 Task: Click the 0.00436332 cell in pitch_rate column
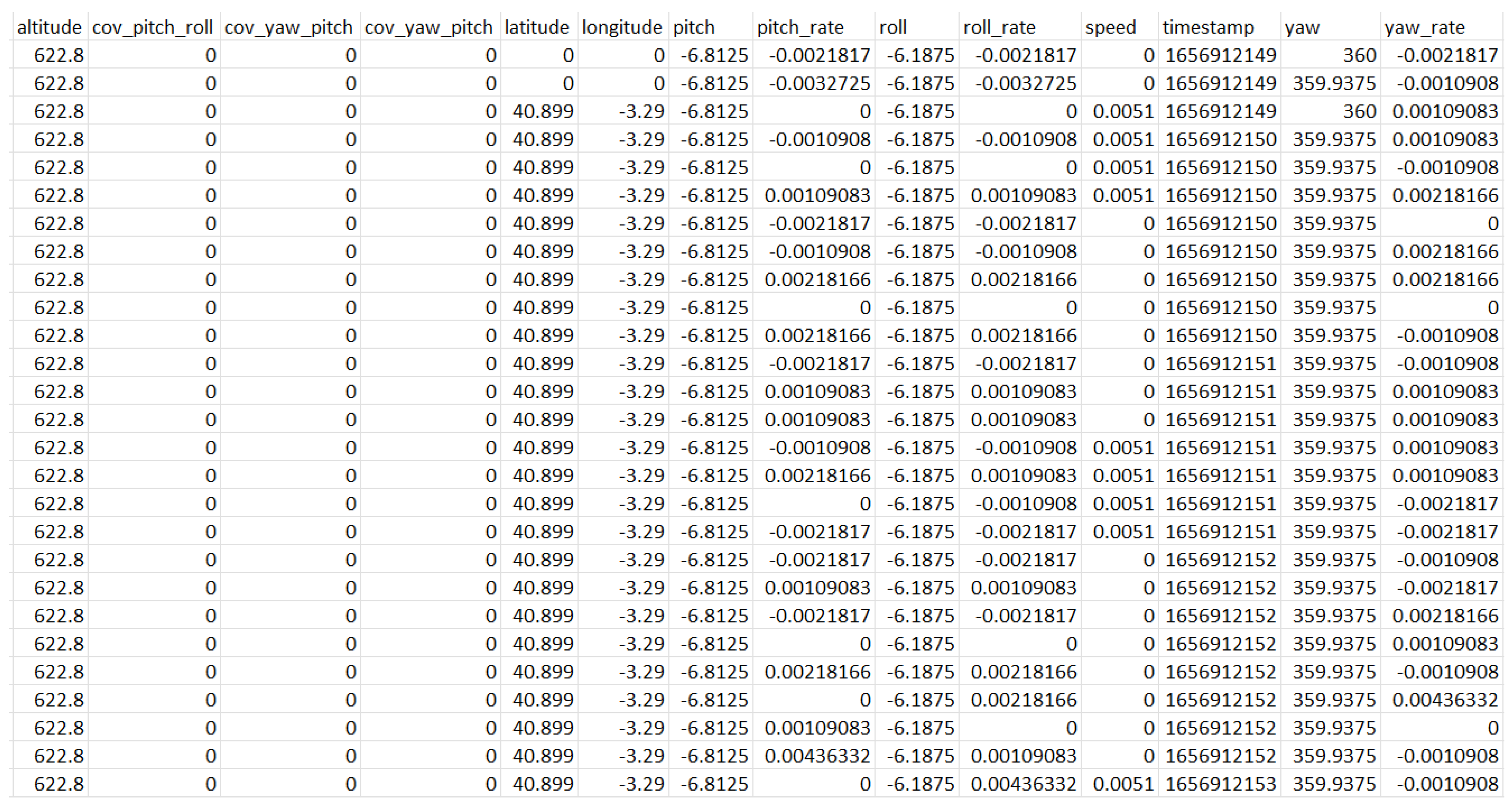[x=817, y=755]
